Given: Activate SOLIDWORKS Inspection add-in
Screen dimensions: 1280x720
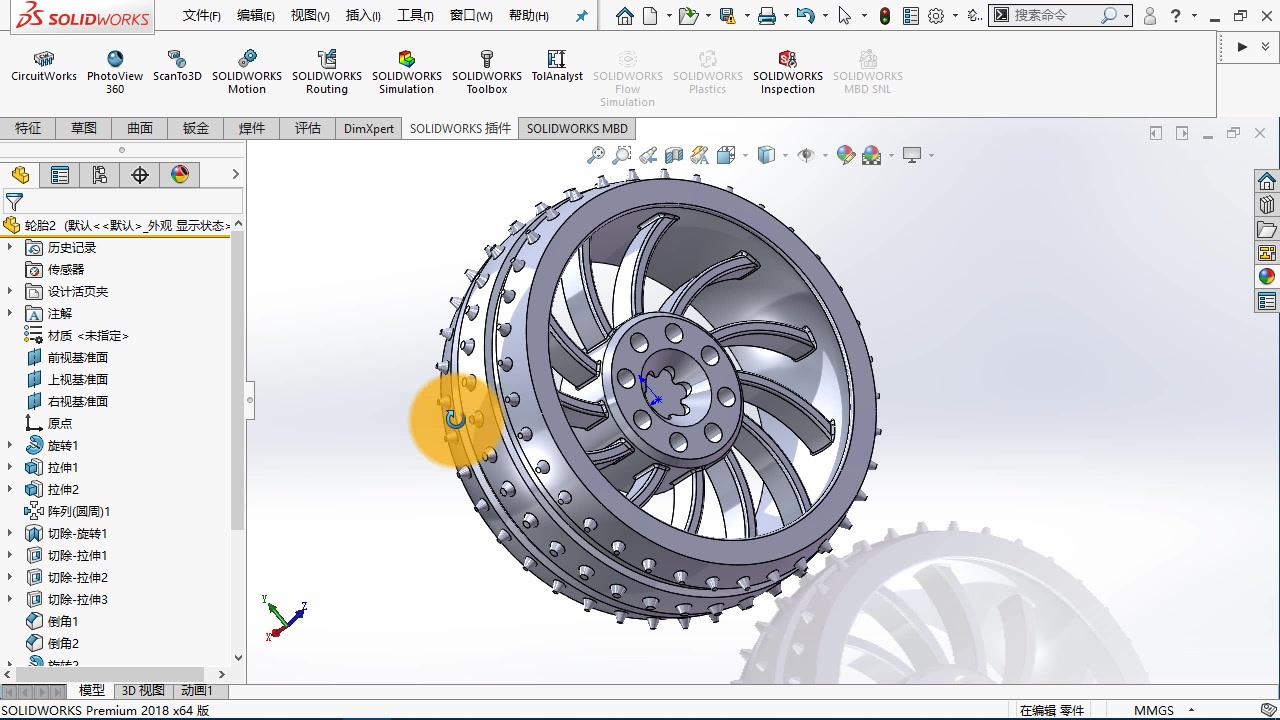Looking at the screenshot, I should (788, 73).
